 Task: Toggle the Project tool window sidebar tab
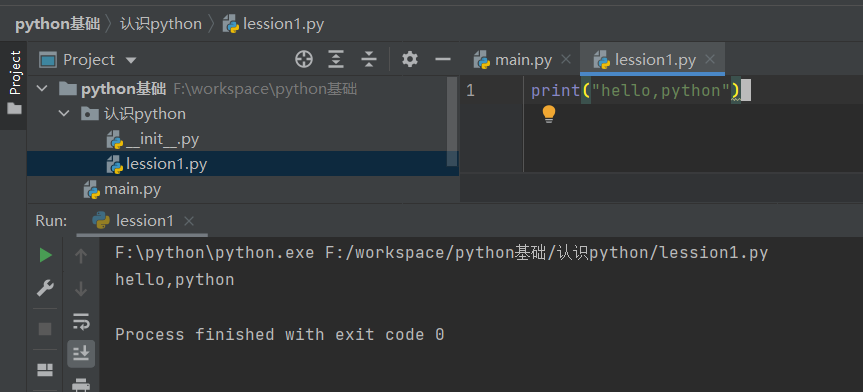14,83
